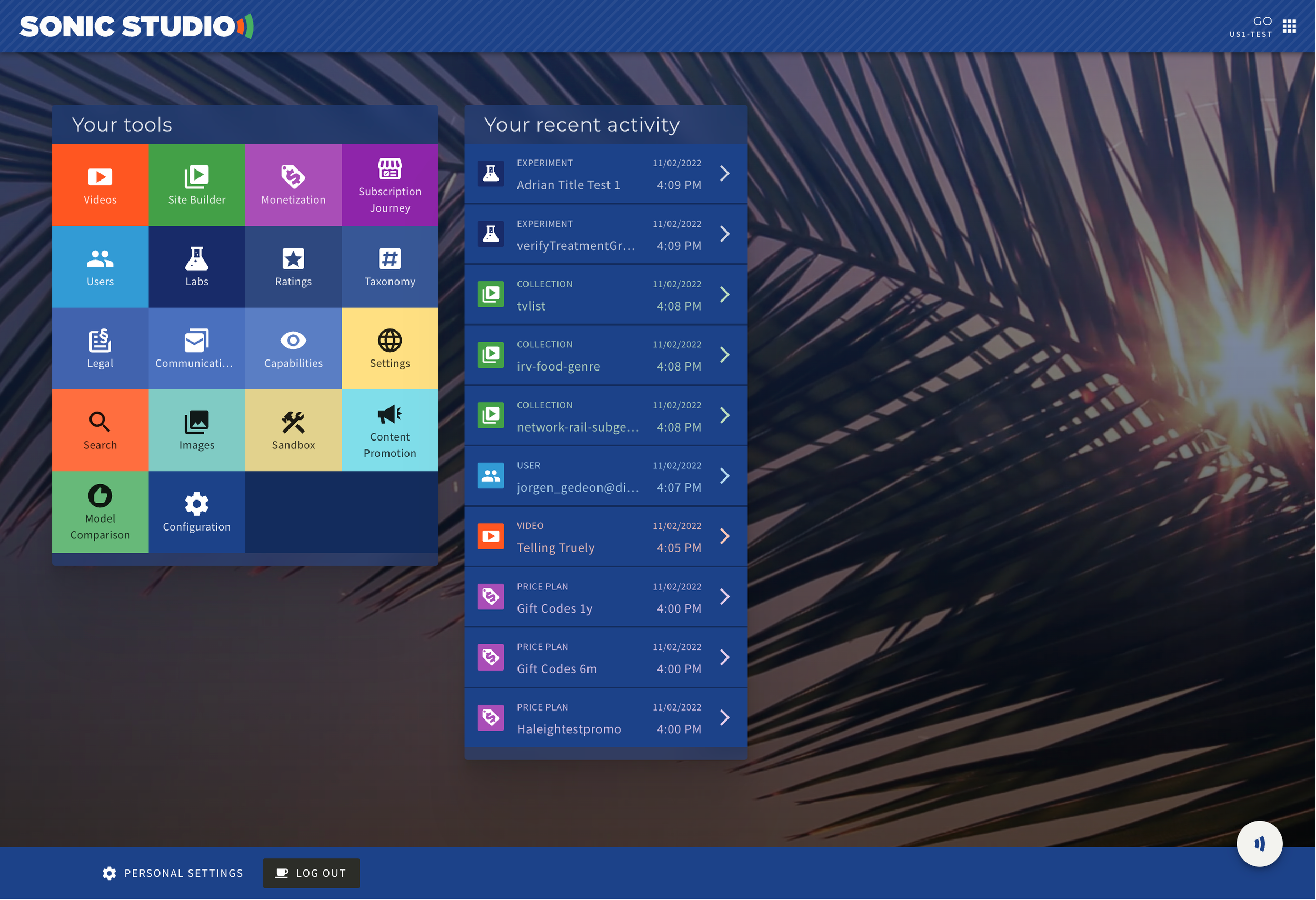Screen dimensions: 1316x900
Task: Open the irv-food-genre collection entry
Action: pyautogui.click(x=605, y=355)
